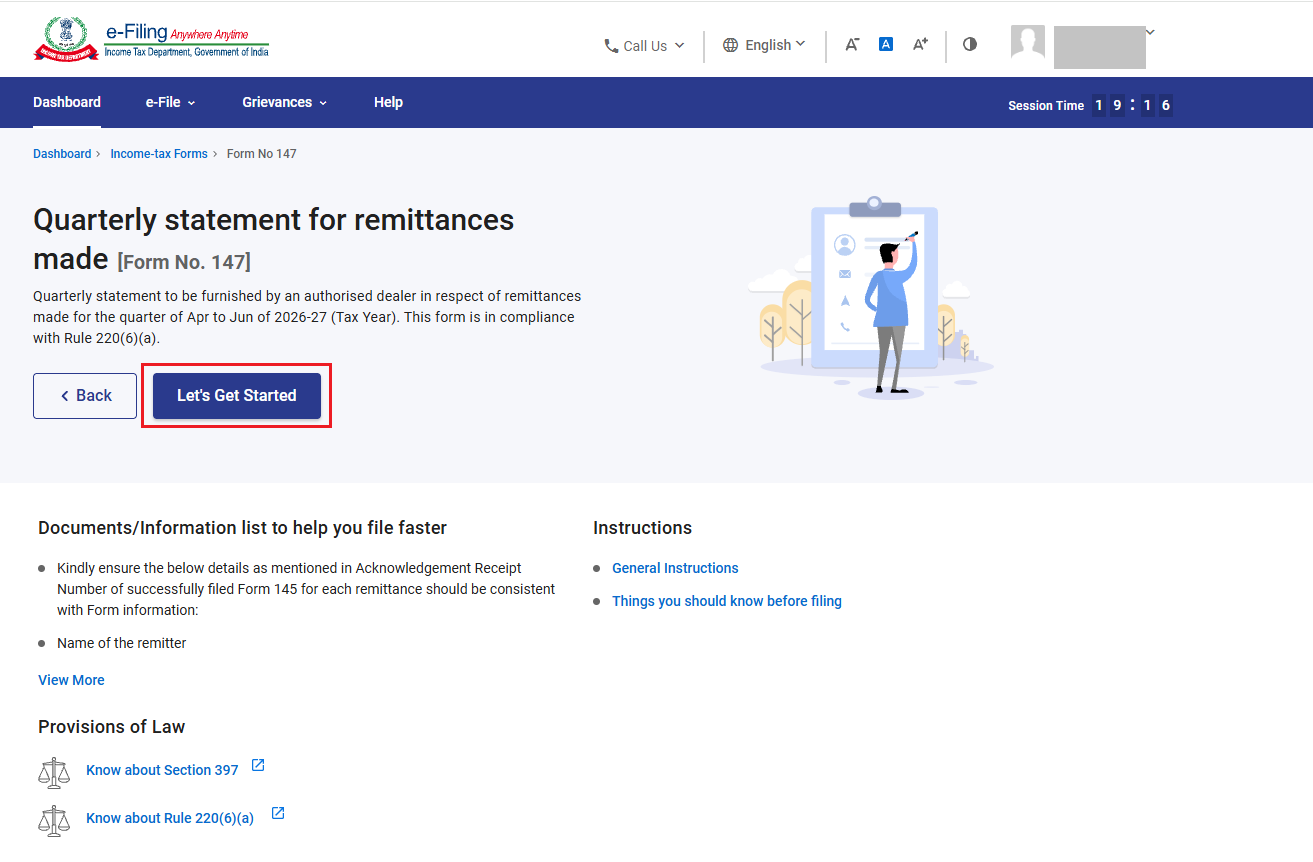Image resolution: width=1313 pixels, height=862 pixels.
Task: Decrease font size with the A- icon
Action: click(852, 44)
